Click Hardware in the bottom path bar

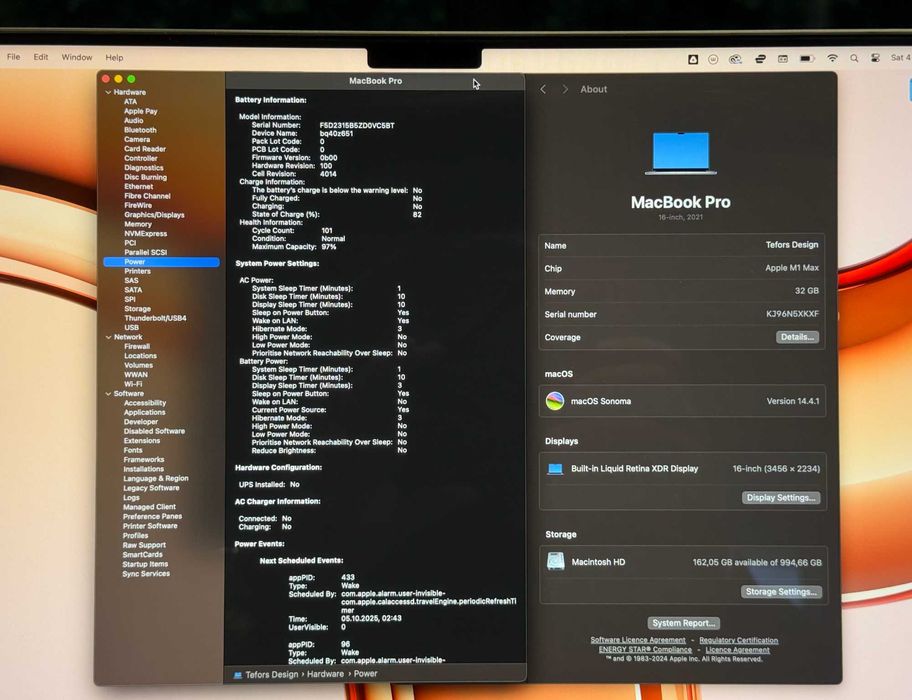[325, 674]
